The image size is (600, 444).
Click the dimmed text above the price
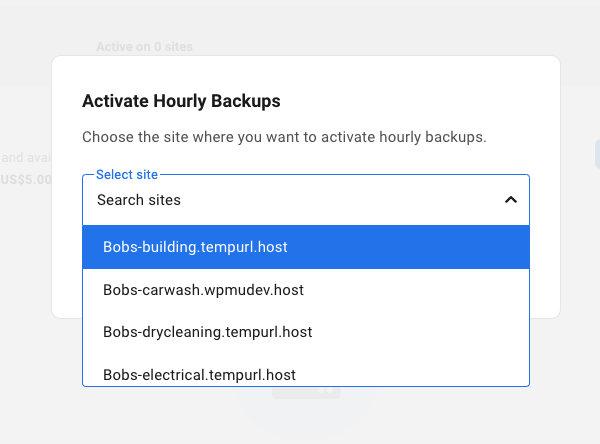[x=26, y=158]
